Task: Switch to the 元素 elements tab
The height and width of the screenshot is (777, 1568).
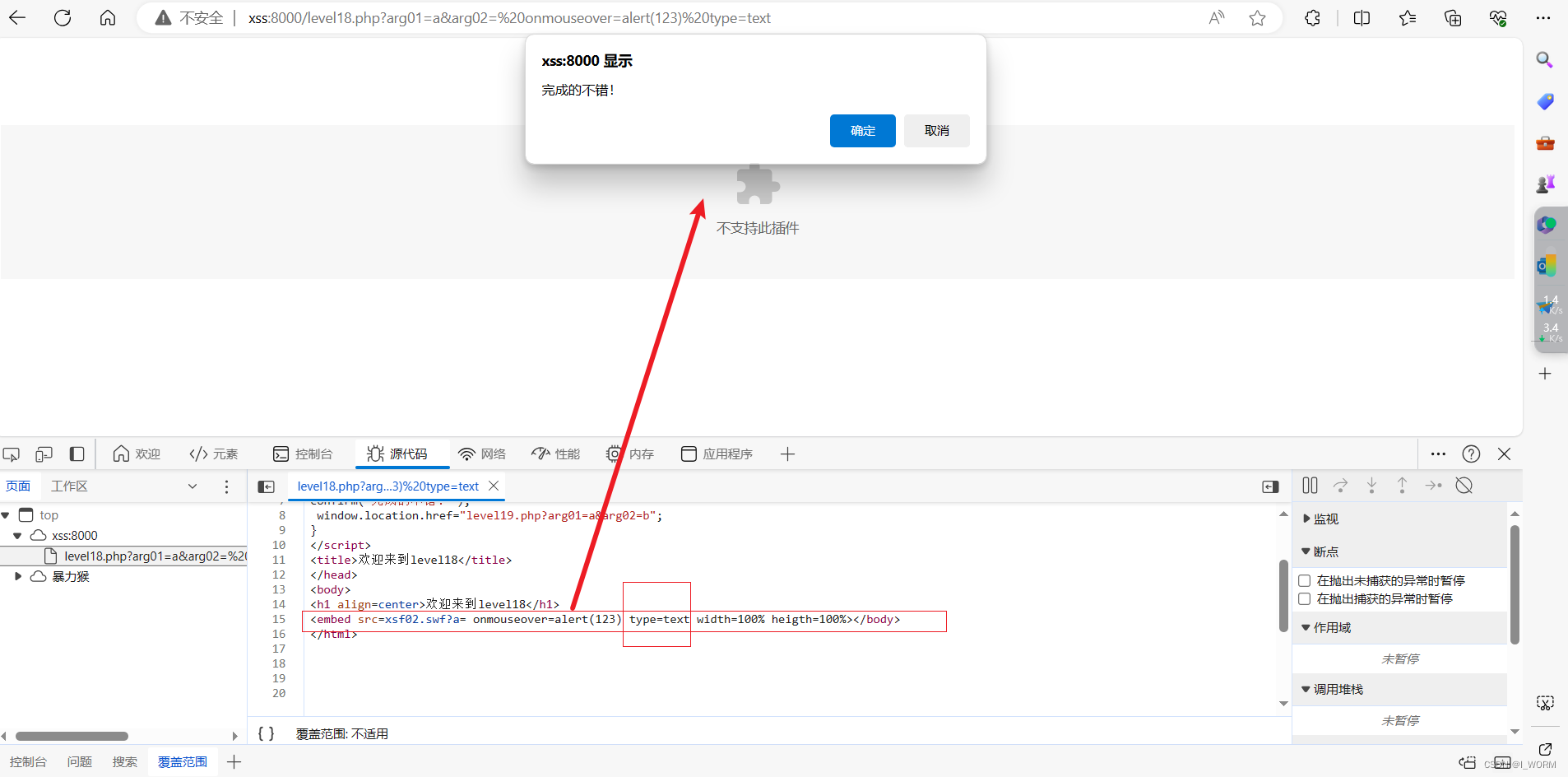Action: click(213, 454)
